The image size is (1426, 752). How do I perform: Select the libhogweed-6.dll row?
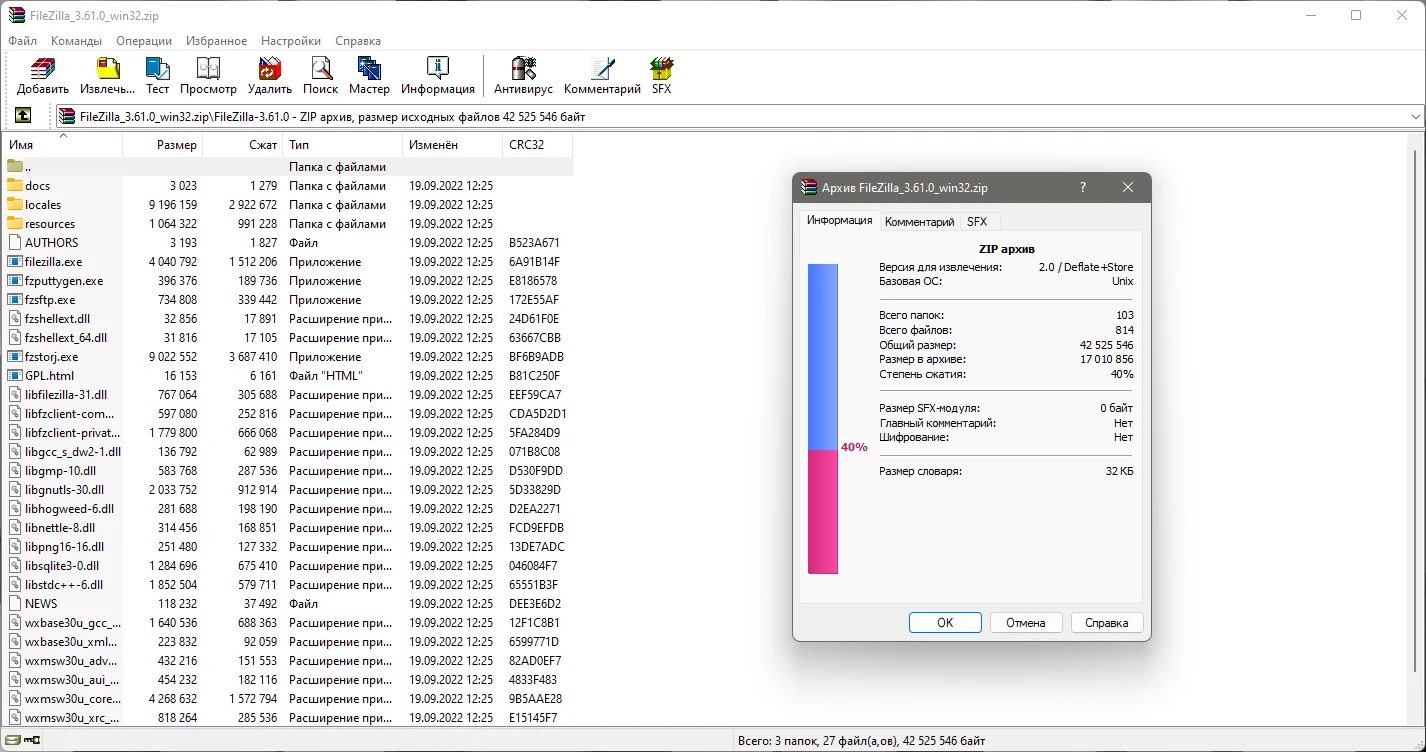[288, 508]
